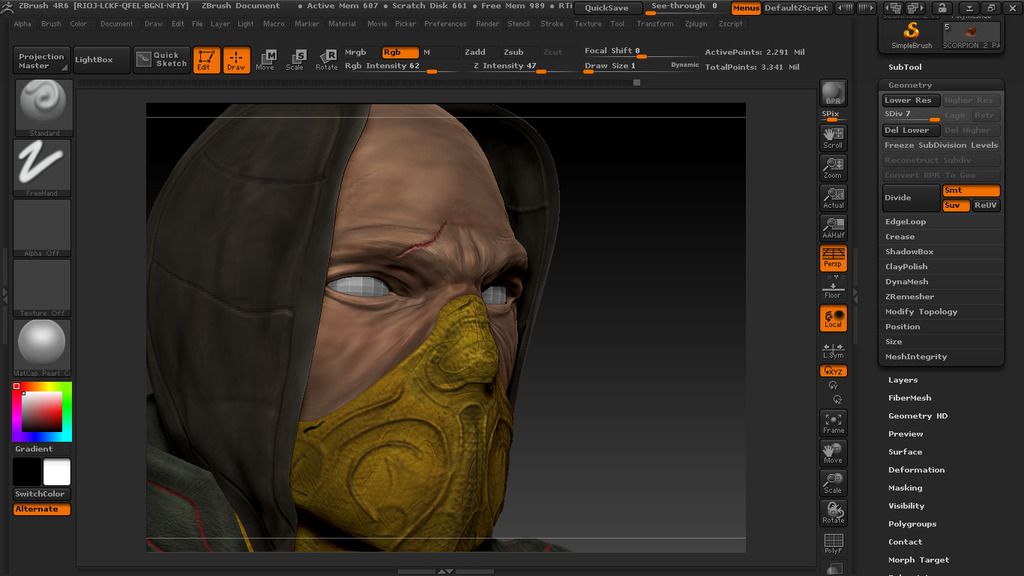Open the MatCap material picker
The image size is (1024, 576).
click(42, 348)
